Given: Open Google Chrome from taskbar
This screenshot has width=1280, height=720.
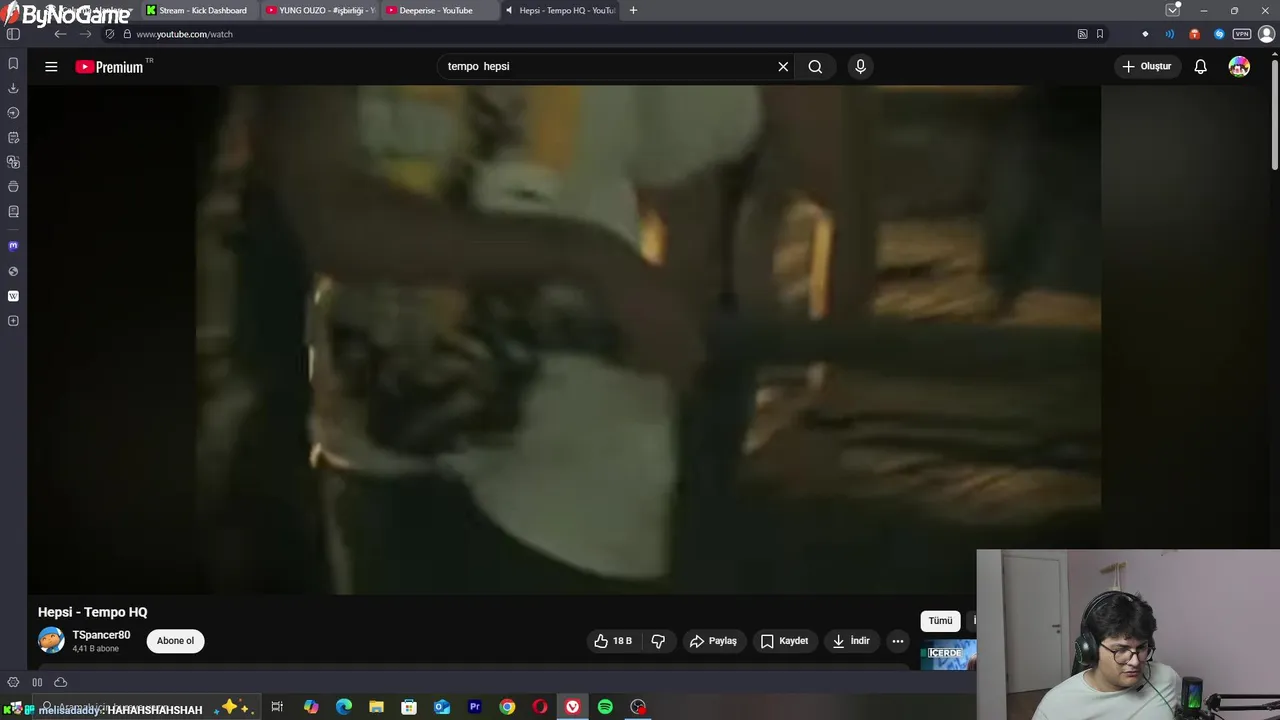Looking at the screenshot, I should 507,707.
